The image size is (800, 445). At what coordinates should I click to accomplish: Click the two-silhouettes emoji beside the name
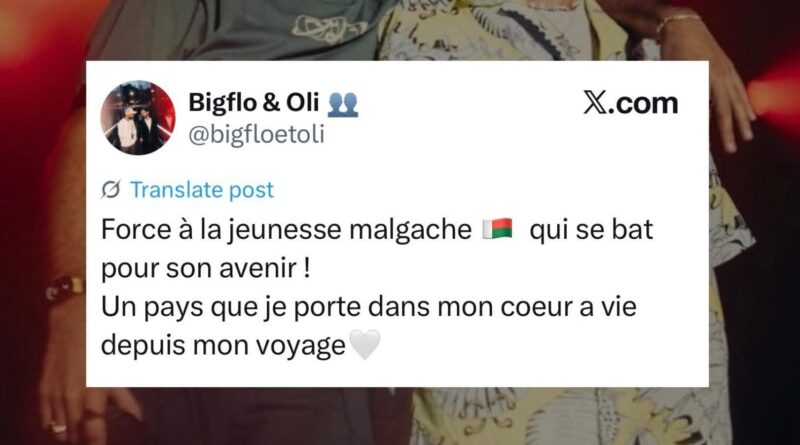point(342,104)
